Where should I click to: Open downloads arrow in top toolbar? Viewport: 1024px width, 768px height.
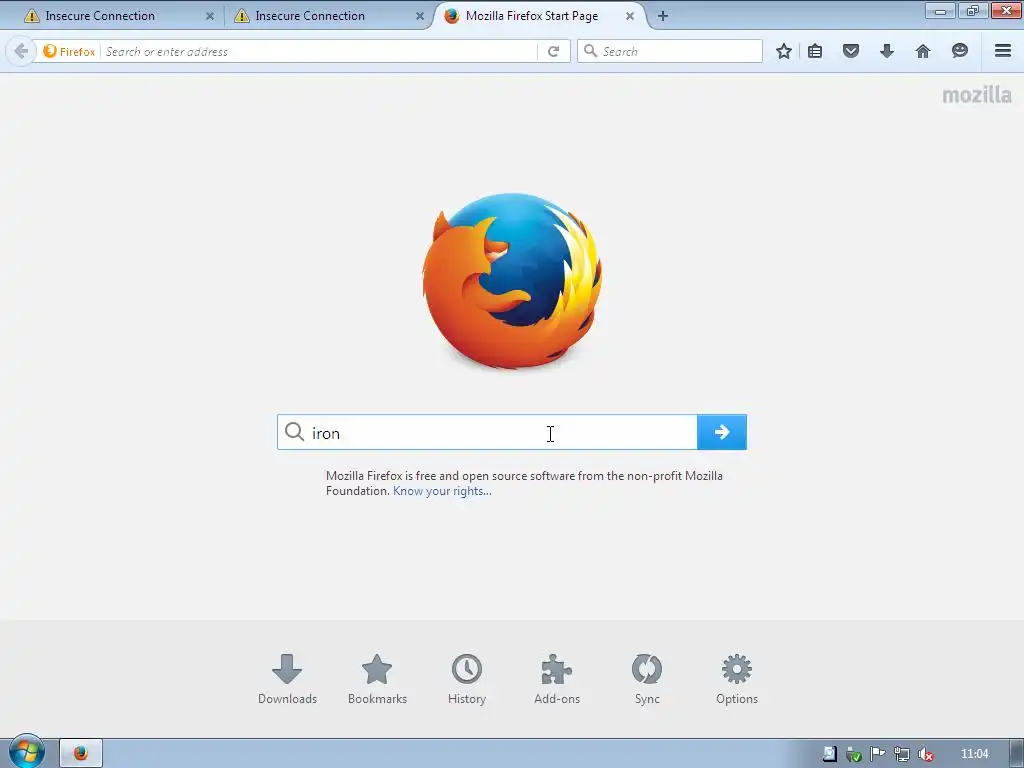click(887, 51)
